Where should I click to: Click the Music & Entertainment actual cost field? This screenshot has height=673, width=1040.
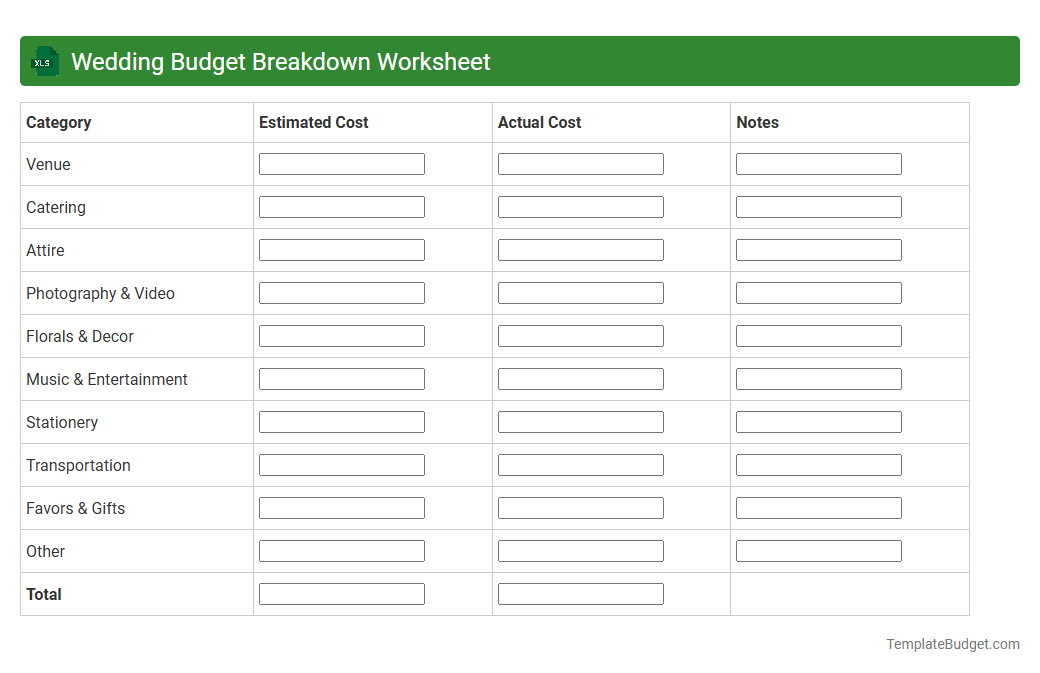(580, 378)
